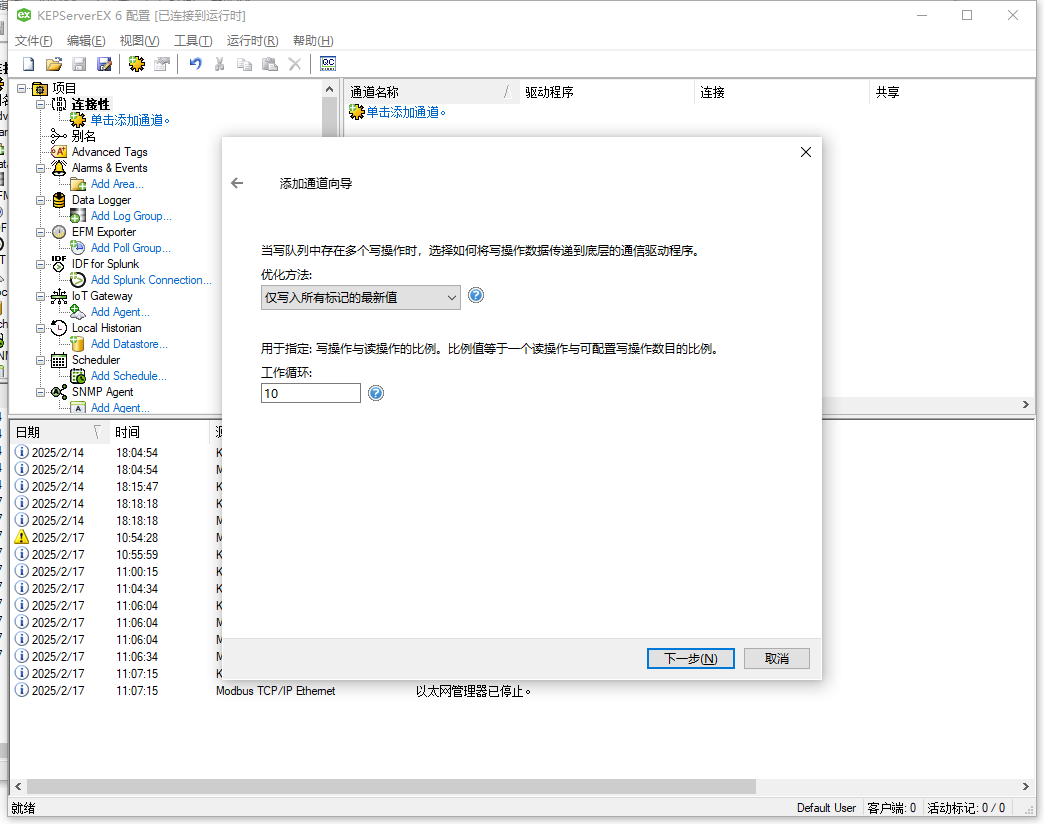This screenshot has width=1044, height=824.
Task: Select the Alarms & Events tree node
Action: pos(109,168)
